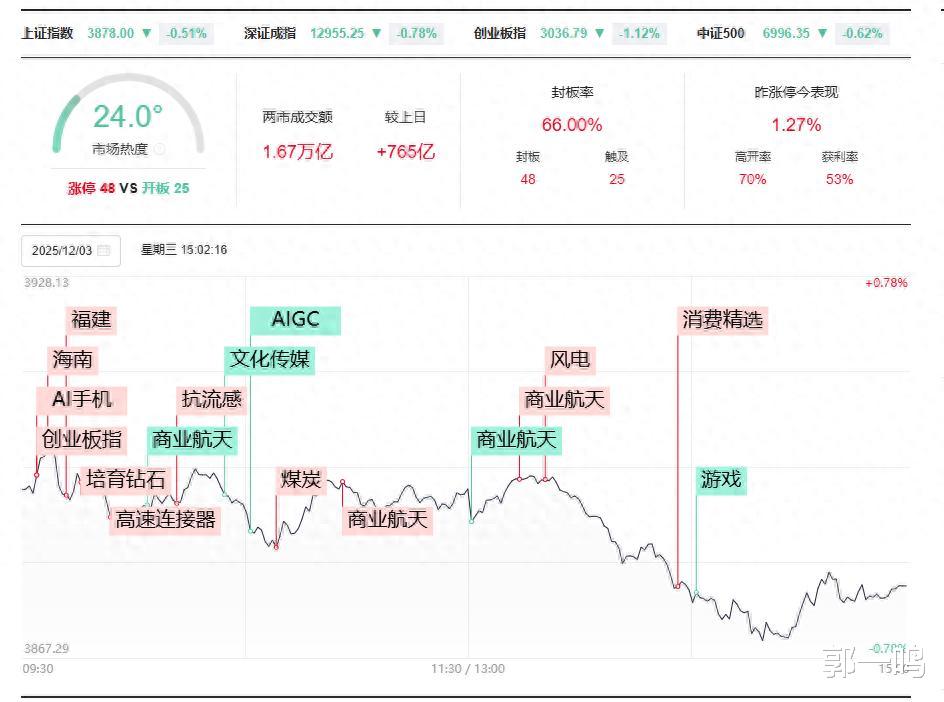The width and height of the screenshot is (944, 702).
Task: Click the down arrow beside 深证成指 12955.25
Action: 377,33
